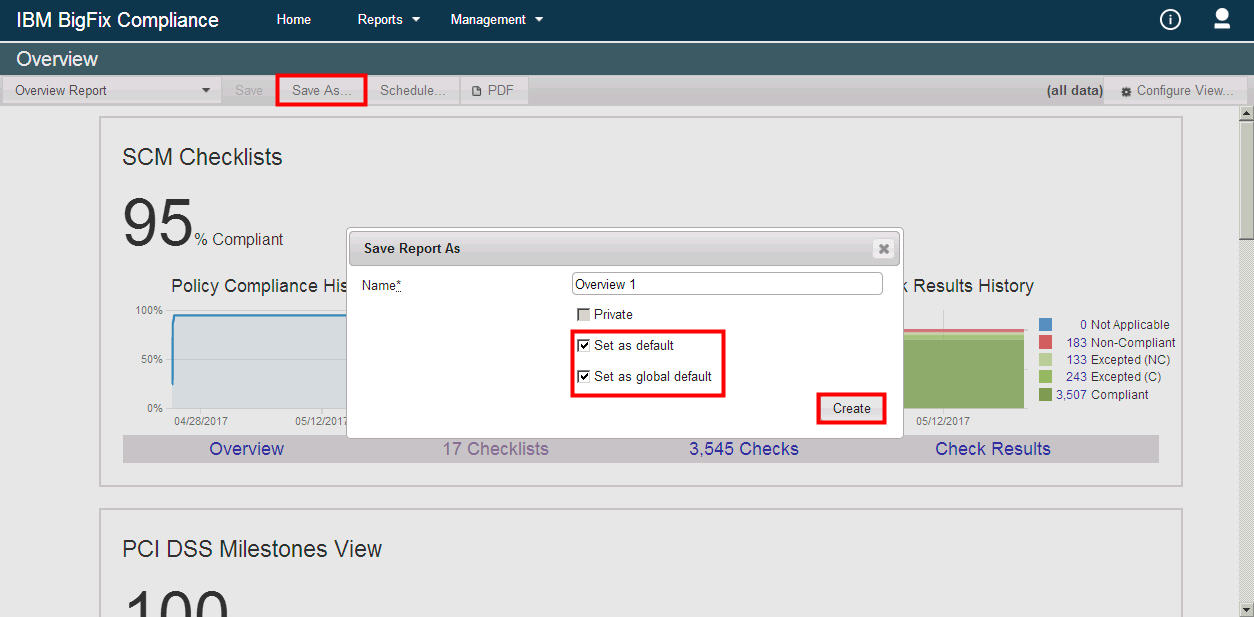Click the Excepted (NC) legend swatch
The height and width of the screenshot is (617, 1254).
[x=1046, y=359]
